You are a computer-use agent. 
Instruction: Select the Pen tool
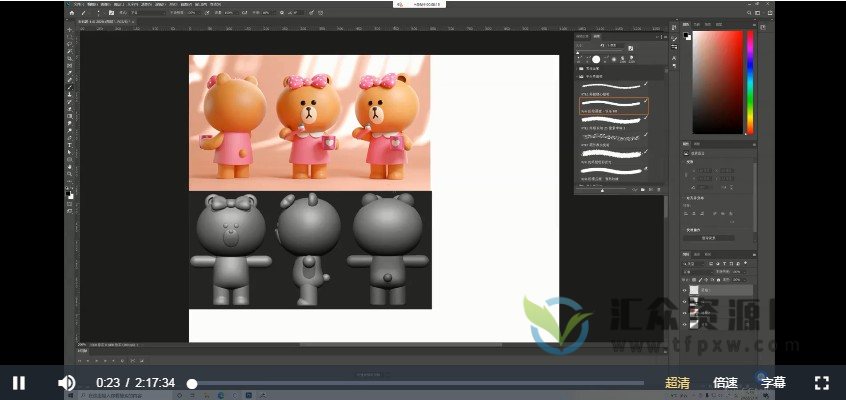coord(70,137)
